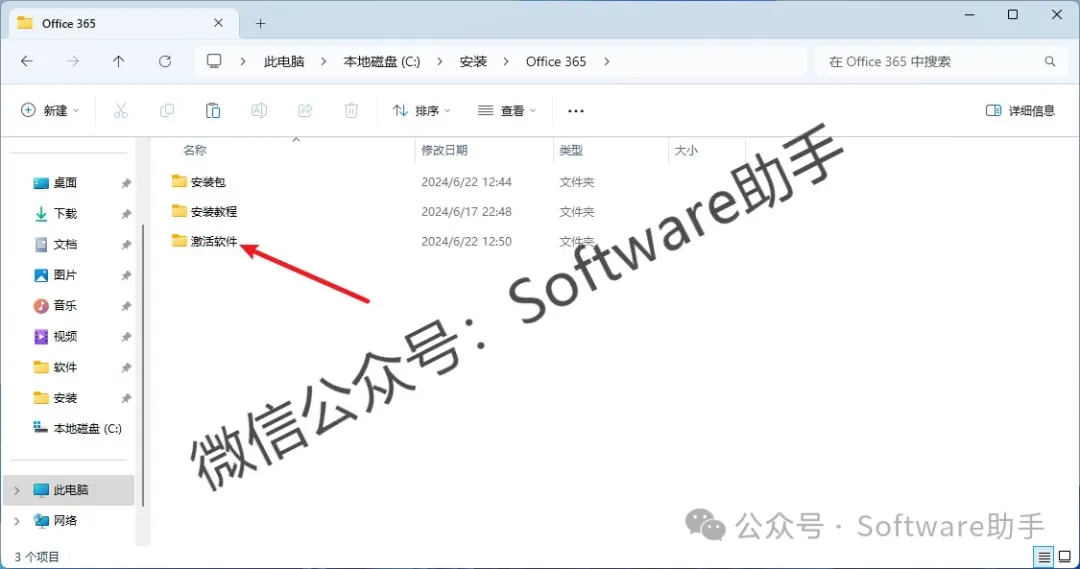Select the 安装教程 folder
Screen dimensions: 1080x569
tap(214, 211)
